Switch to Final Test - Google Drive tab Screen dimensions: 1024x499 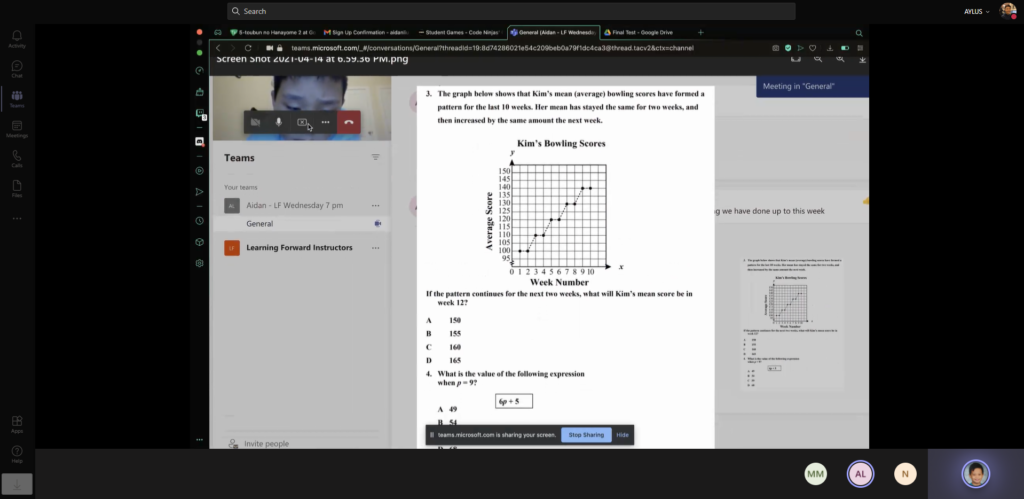click(640, 33)
